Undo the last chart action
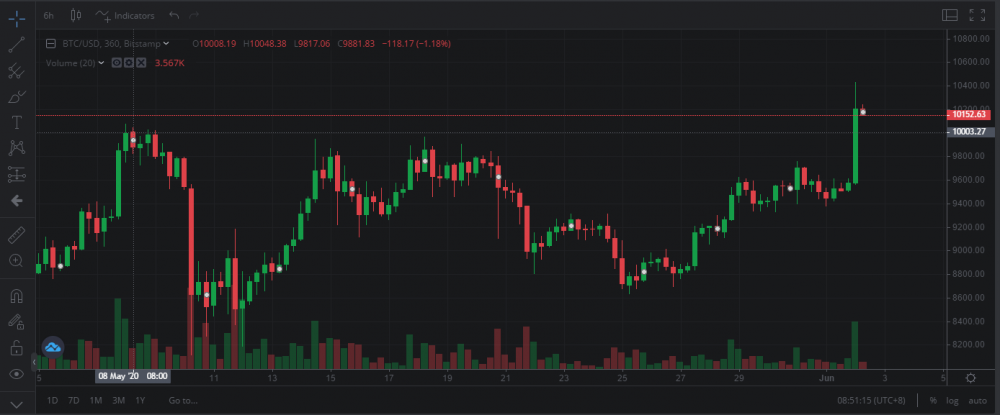The width and height of the screenshot is (1000, 415). pyautogui.click(x=174, y=16)
